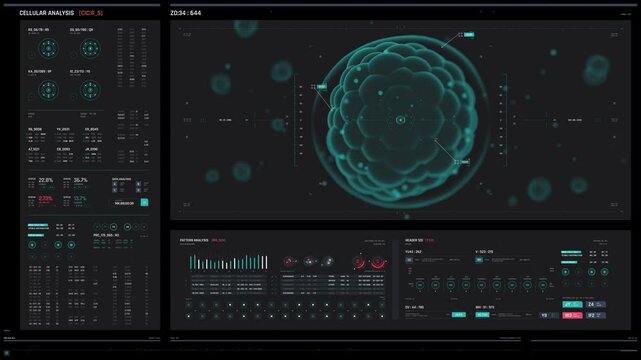Click the CELLULAR ANALYSIS panel title
This screenshot has height=360, width=641.
point(47,13)
